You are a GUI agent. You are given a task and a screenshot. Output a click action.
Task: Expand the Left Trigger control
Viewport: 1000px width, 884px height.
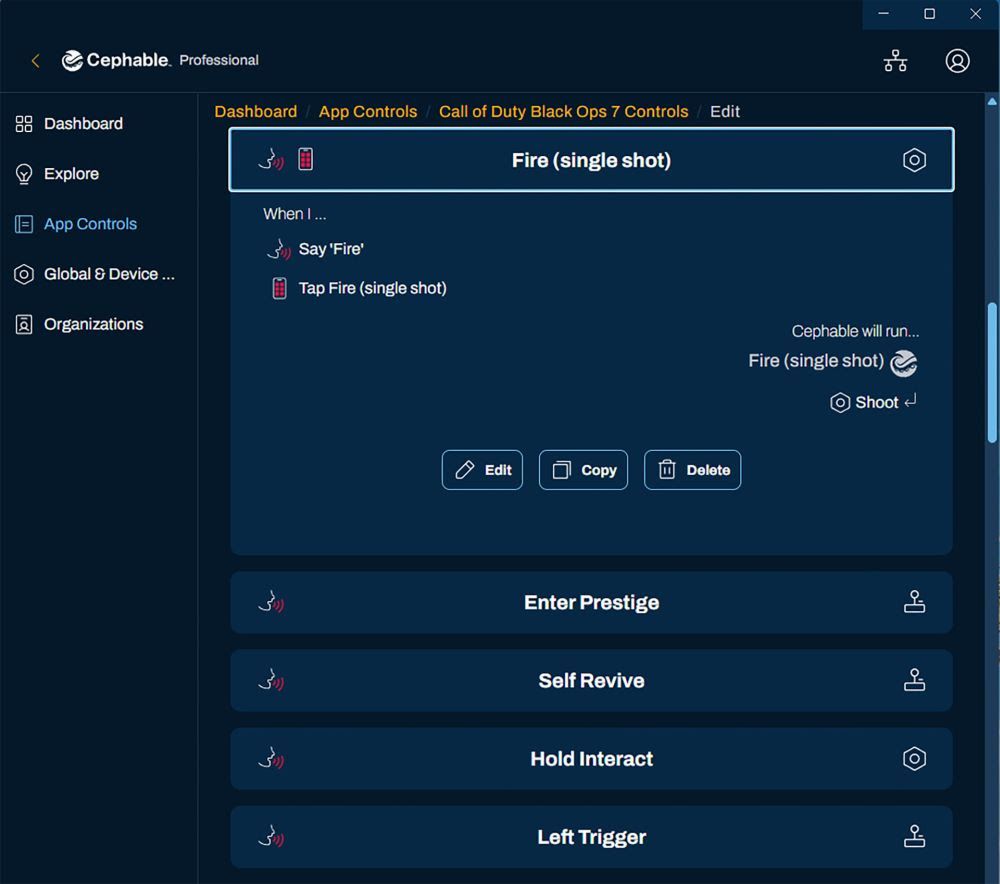click(x=591, y=837)
